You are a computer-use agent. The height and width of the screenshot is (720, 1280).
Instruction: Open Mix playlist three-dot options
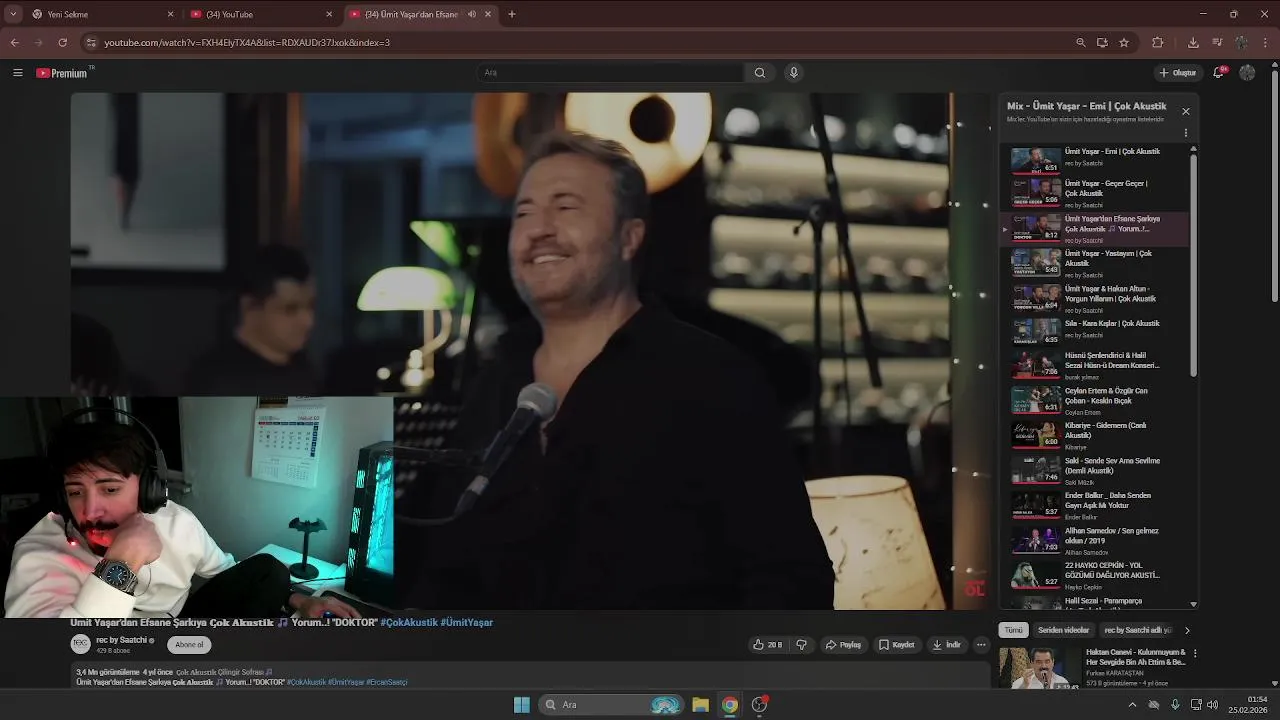1186,133
